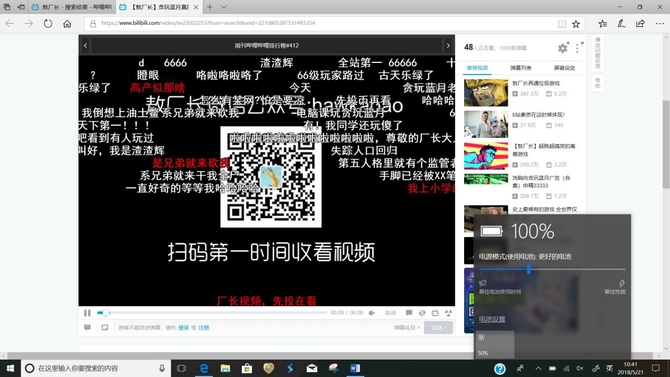Open Word from the taskbar

pyautogui.click(x=355, y=368)
